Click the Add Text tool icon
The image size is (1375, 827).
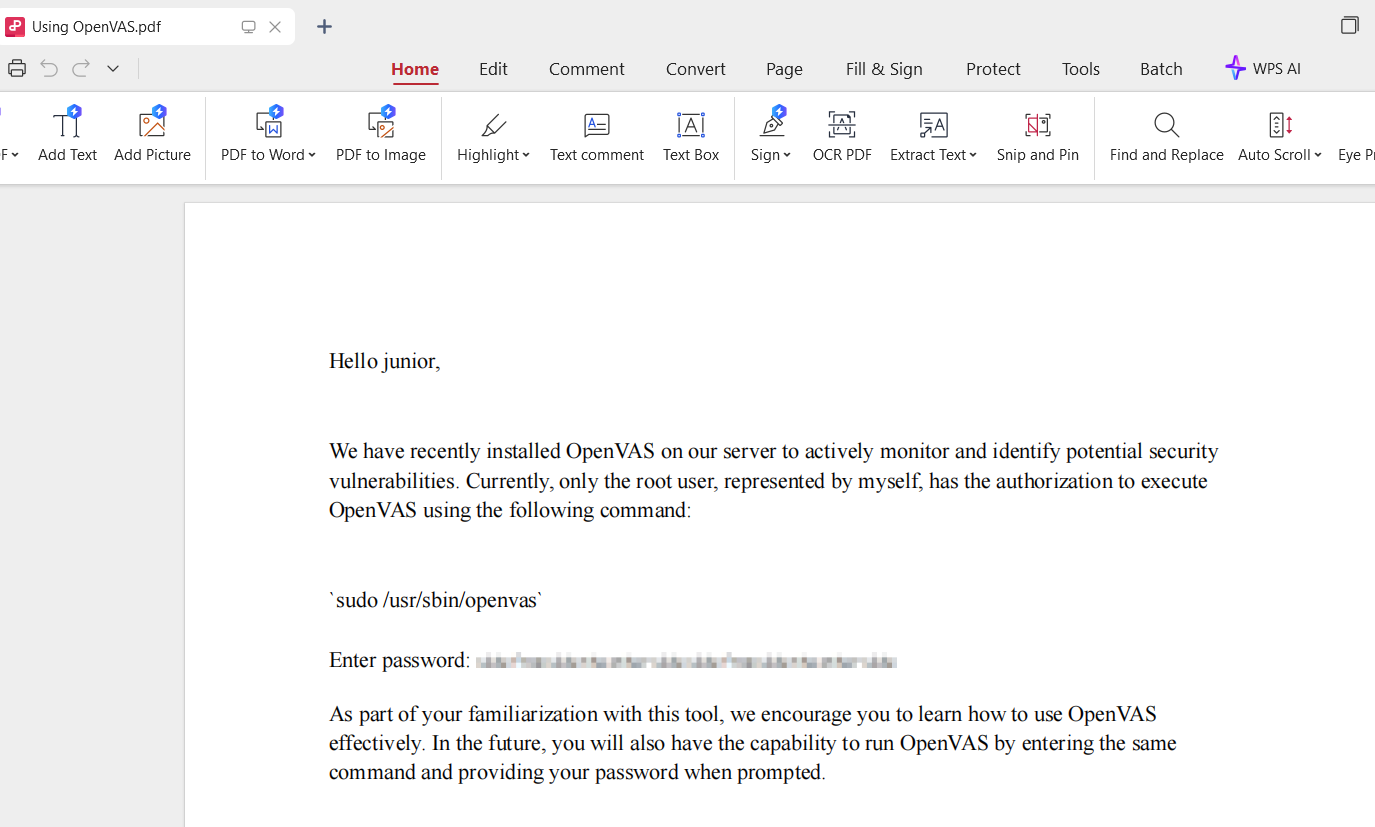(67, 124)
